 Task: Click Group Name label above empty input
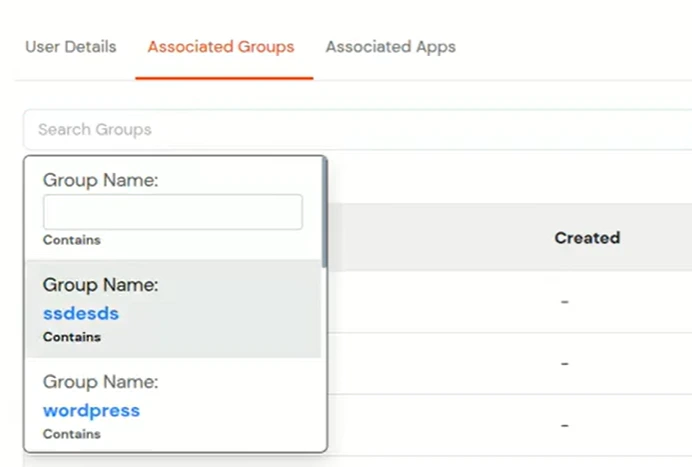pos(101,180)
